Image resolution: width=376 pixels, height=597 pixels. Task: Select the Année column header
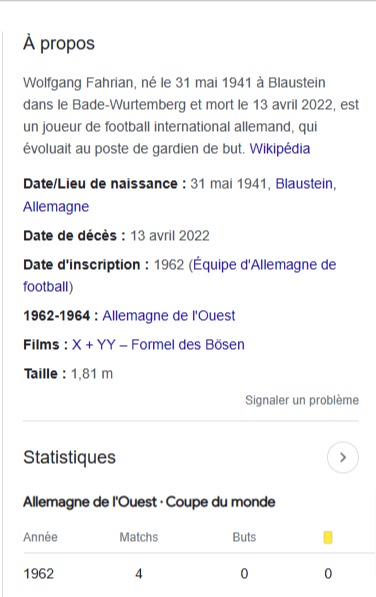pos(40,537)
